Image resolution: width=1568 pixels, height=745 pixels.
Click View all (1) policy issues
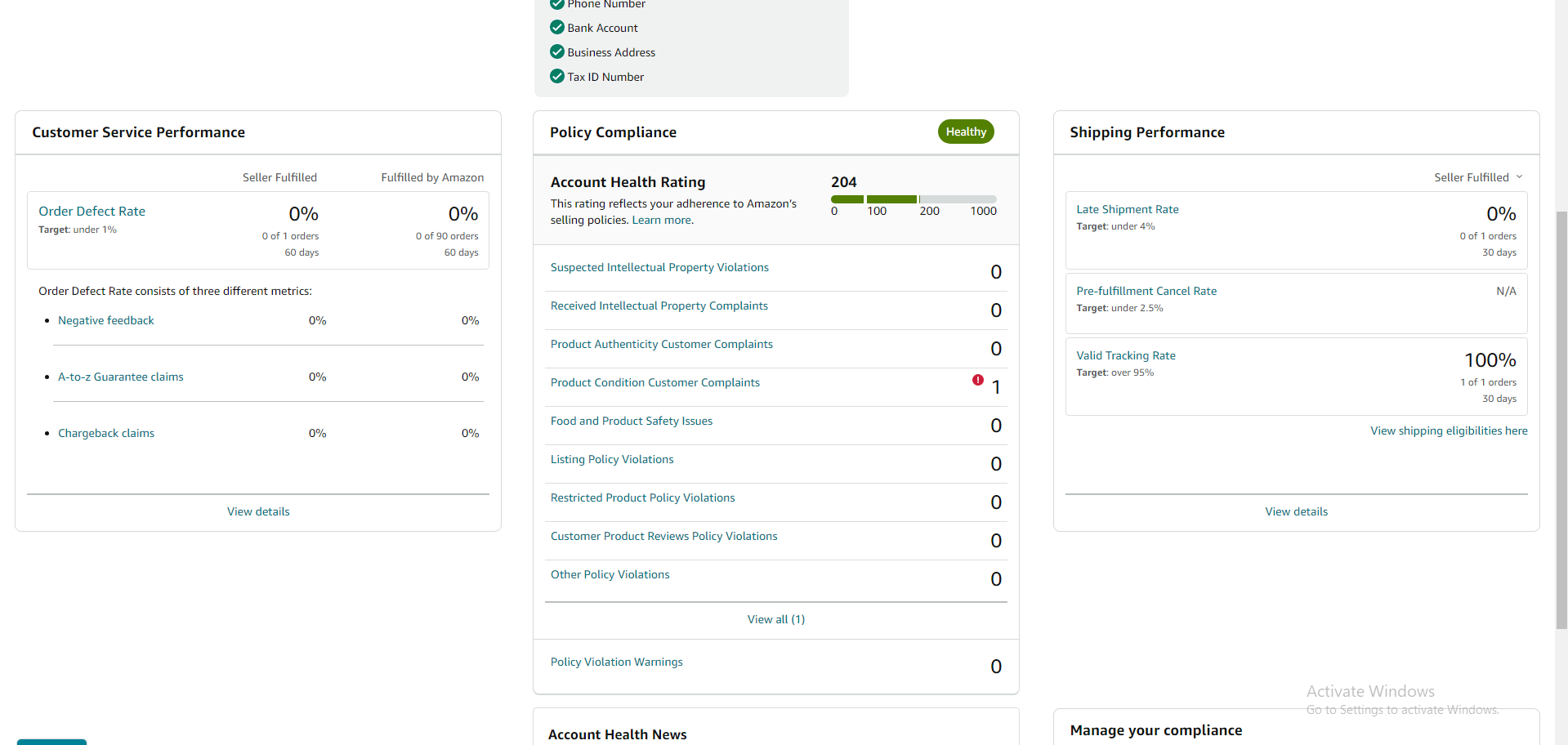coord(776,619)
